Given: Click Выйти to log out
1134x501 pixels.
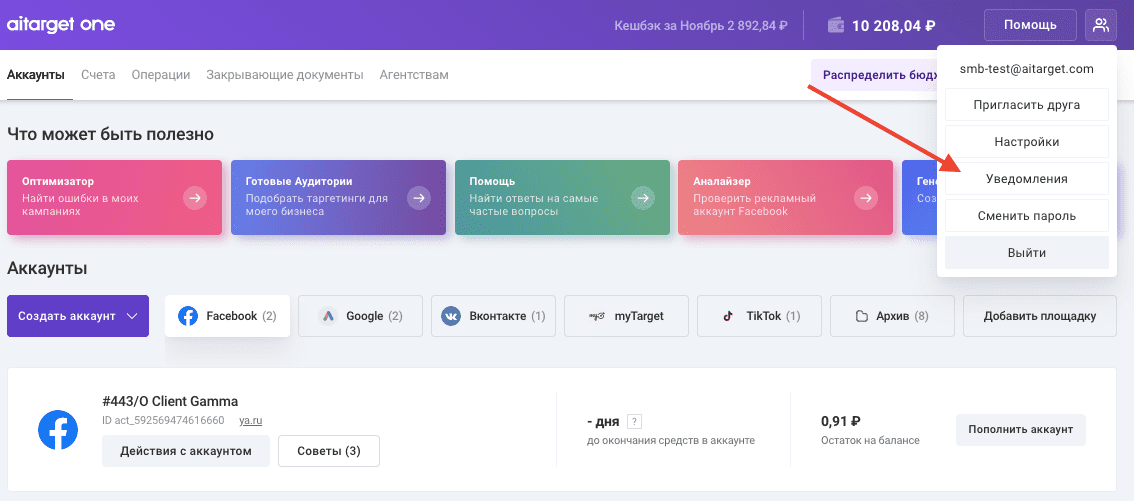Looking at the screenshot, I should click(1027, 252).
